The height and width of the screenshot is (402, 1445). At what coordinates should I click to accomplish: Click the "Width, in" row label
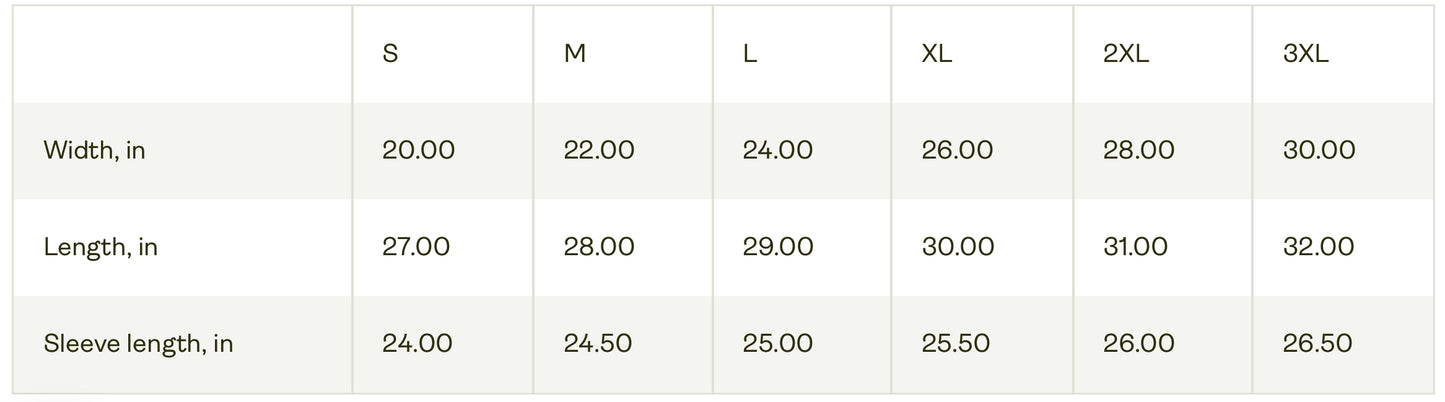tap(95, 151)
